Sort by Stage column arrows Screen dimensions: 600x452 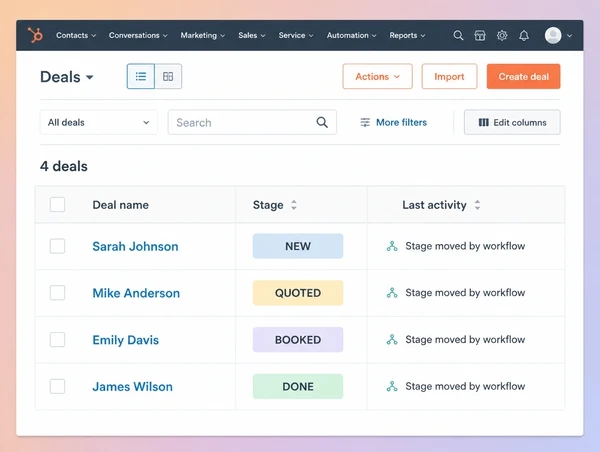(x=293, y=205)
